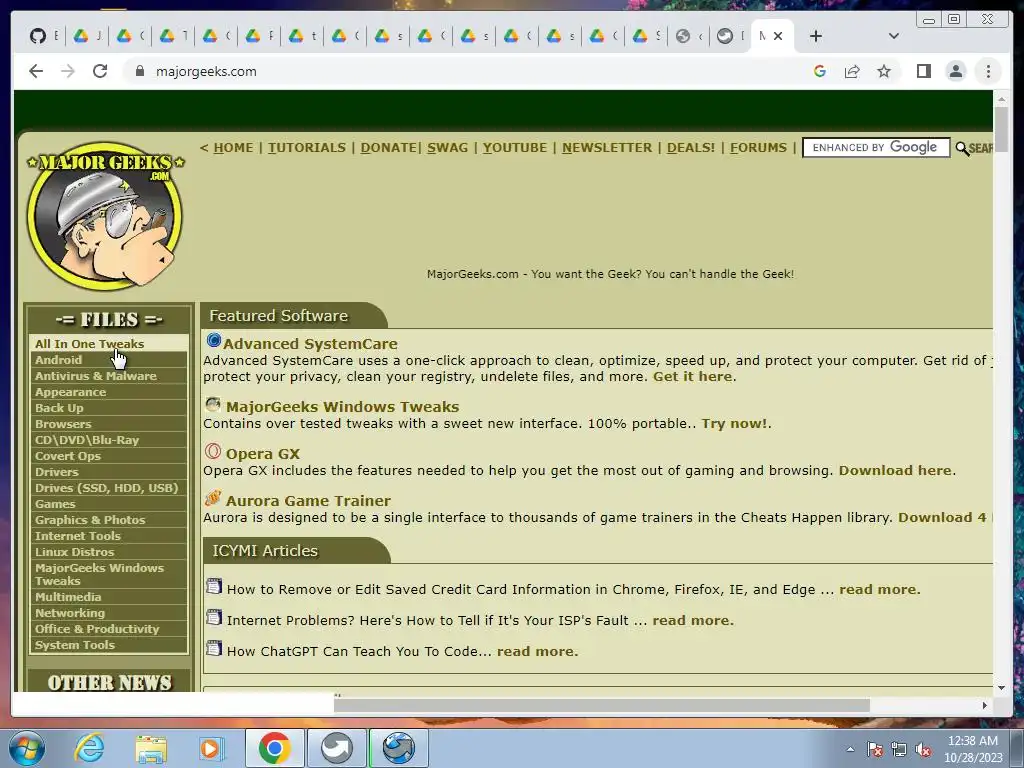1024x768 pixels.
Task: Open the HOME menu link
Action: [x=233, y=148]
